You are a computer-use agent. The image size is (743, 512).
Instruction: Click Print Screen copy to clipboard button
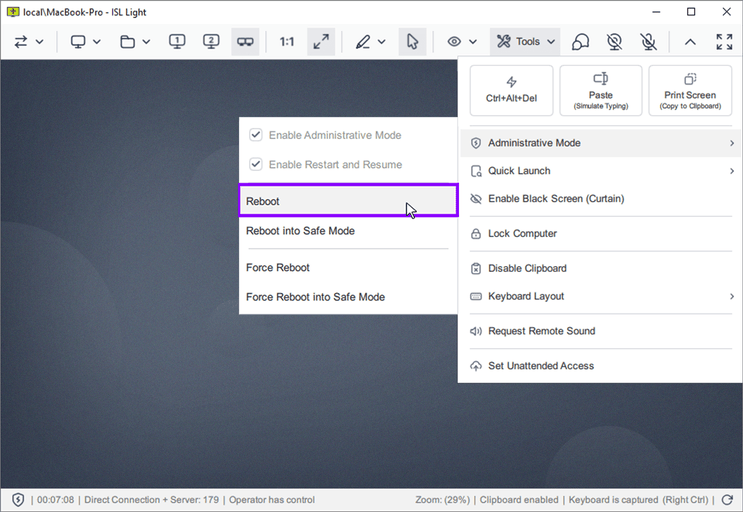pos(690,90)
